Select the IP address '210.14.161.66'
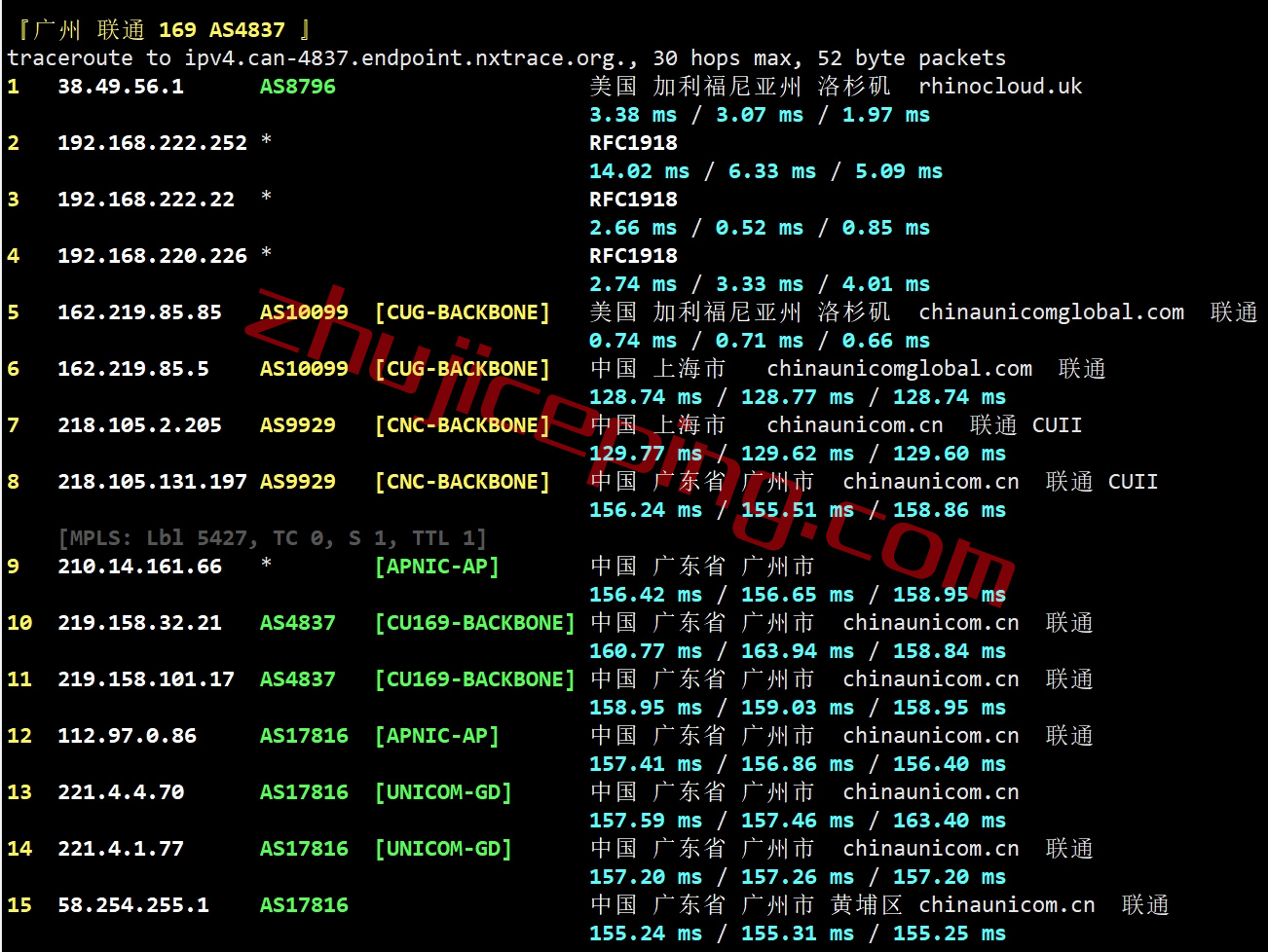 (139, 567)
